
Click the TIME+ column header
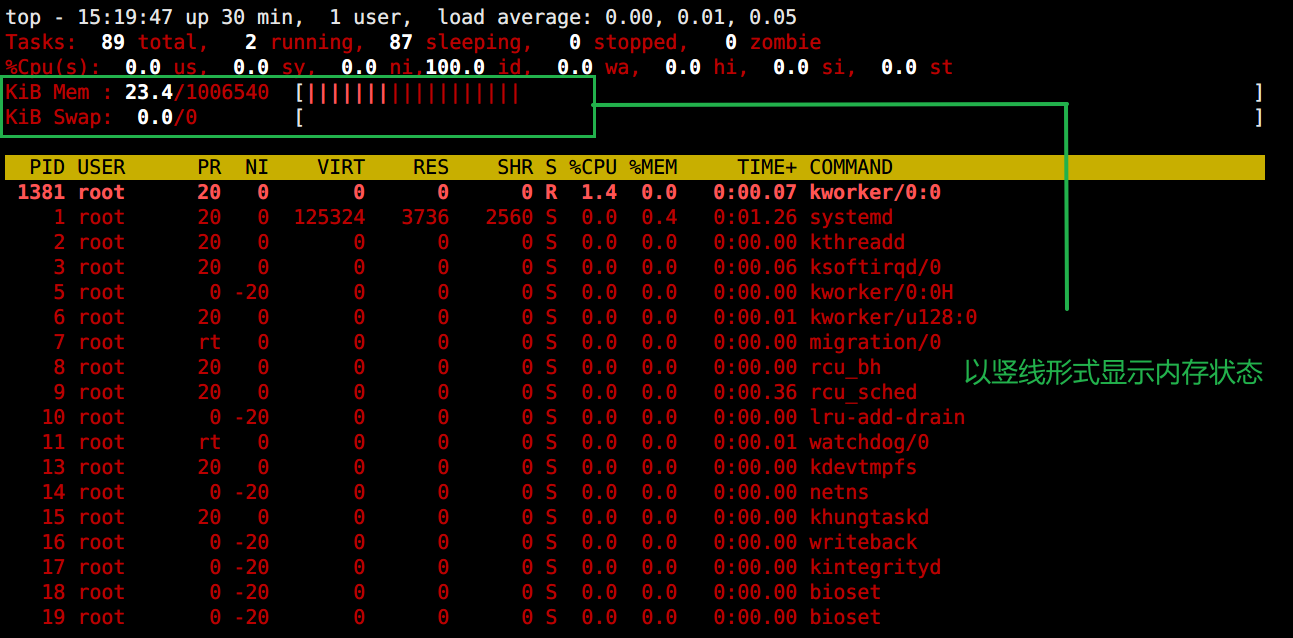(767, 167)
